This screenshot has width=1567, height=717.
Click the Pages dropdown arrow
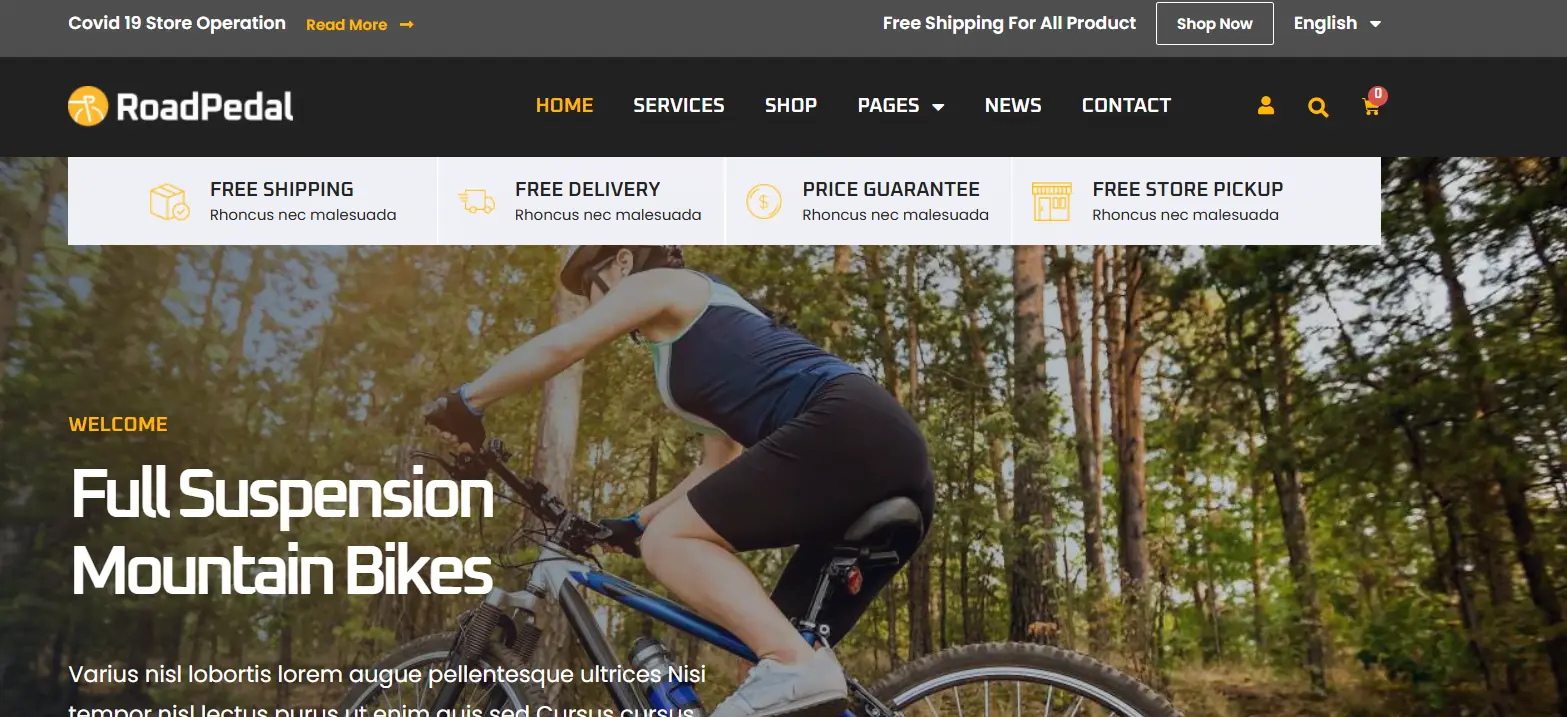(x=938, y=107)
